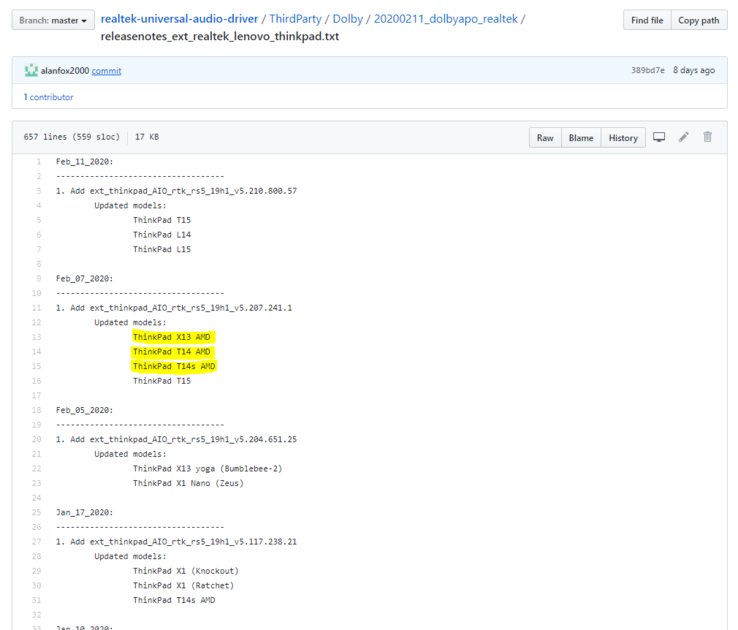Screen dimensions: 738x630
Task: Click 'Updated models:' on line 28
Action: [130, 556]
